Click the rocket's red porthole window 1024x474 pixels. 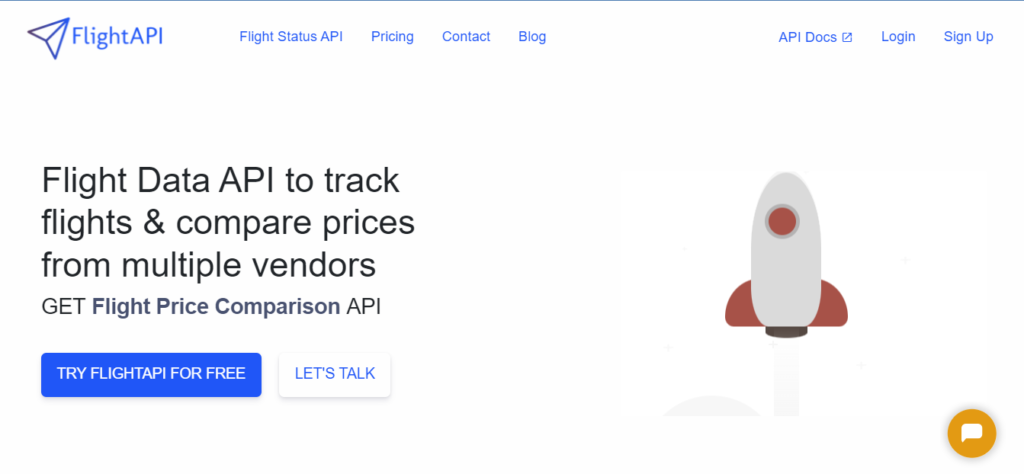pyautogui.click(x=782, y=221)
